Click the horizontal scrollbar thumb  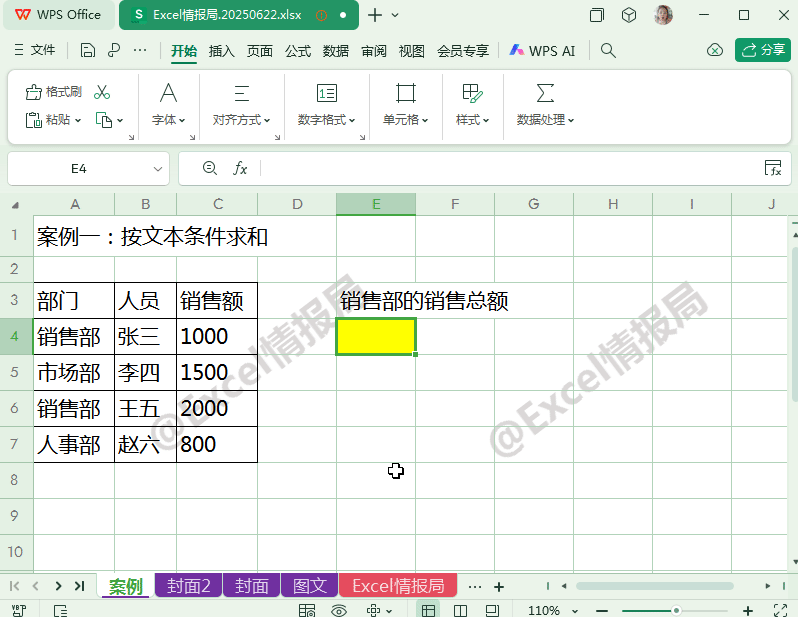[654, 586]
